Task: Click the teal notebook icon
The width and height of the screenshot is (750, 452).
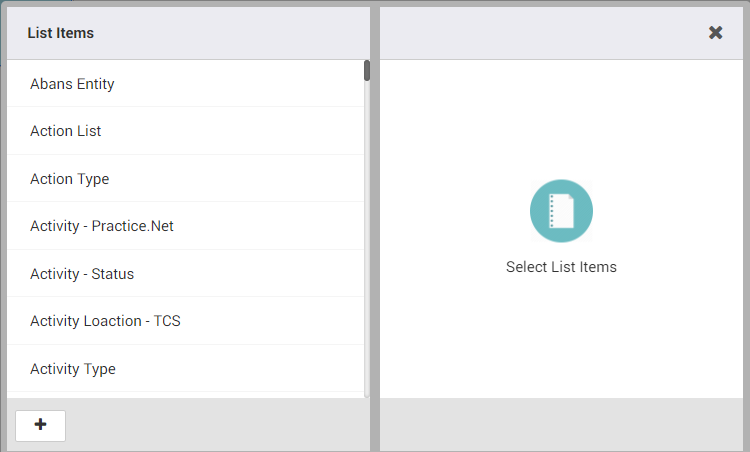Action: [x=561, y=211]
